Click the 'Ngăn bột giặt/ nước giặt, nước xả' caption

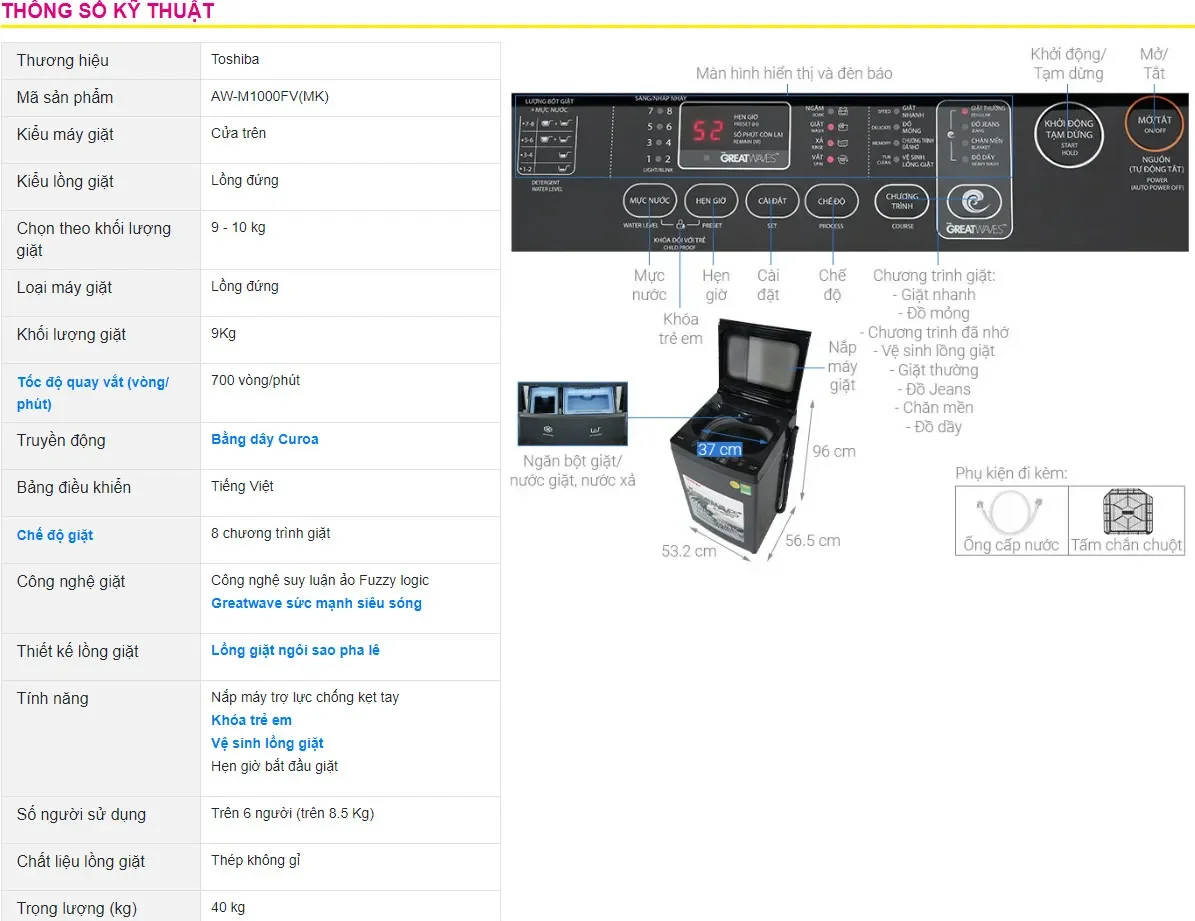click(572, 470)
